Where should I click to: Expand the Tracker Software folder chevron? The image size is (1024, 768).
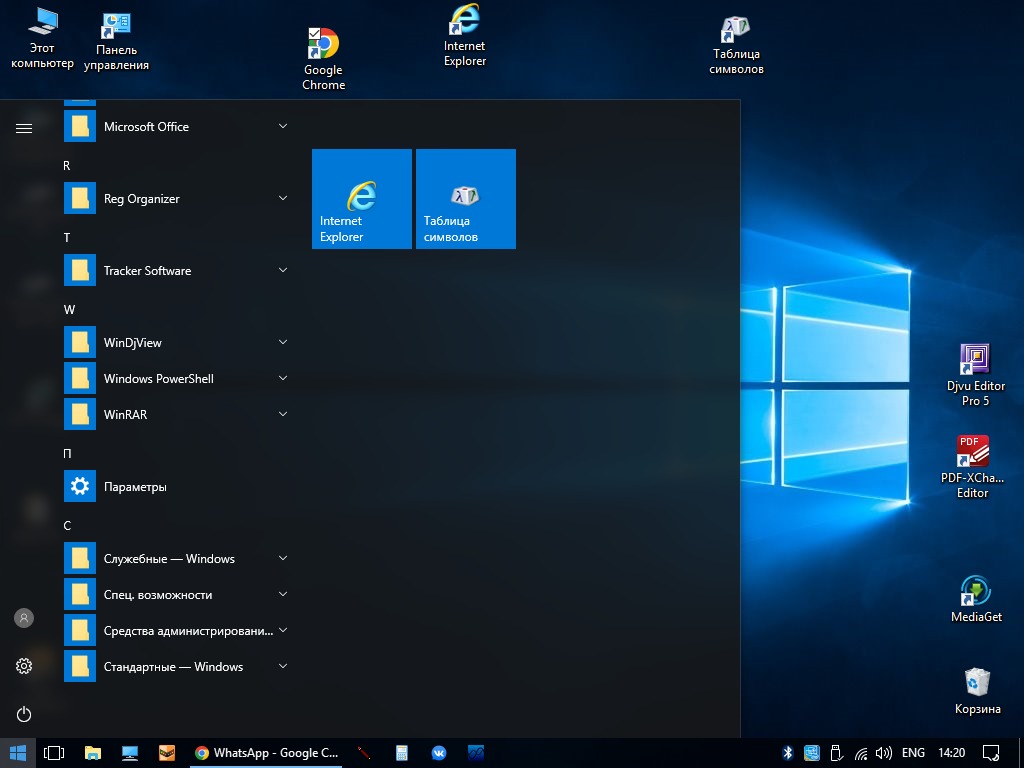click(283, 270)
